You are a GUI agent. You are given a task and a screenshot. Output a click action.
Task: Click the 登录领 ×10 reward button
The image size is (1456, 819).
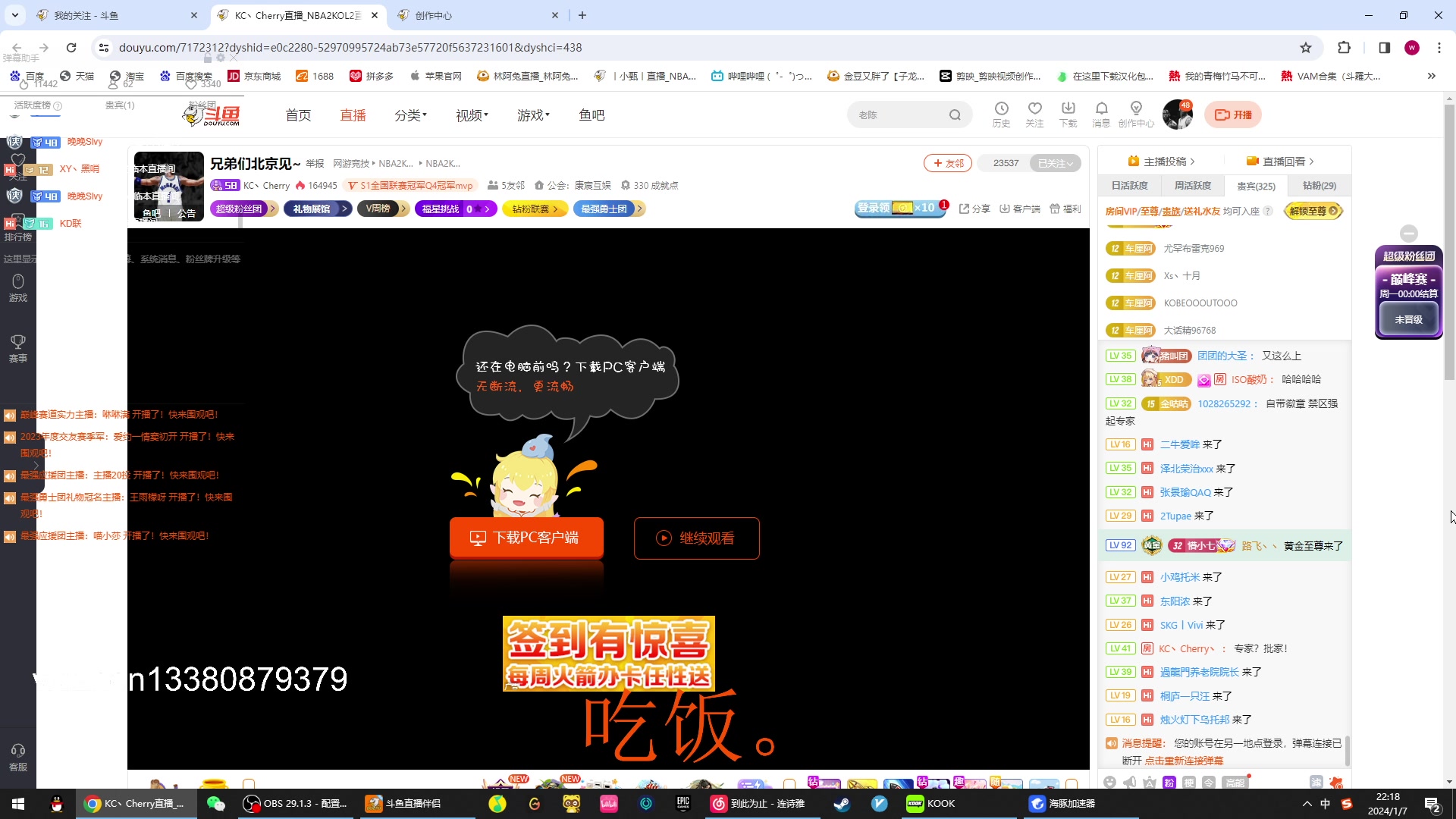[x=900, y=208]
